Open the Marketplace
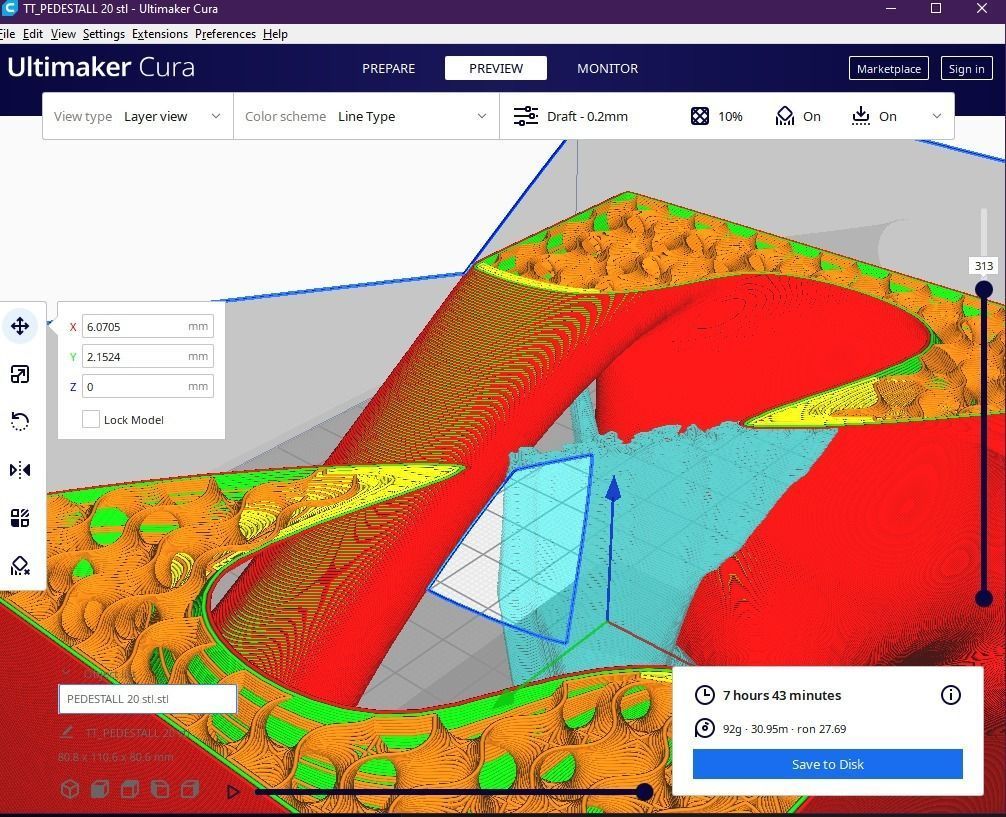The image size is (1006, 817). 889,69
